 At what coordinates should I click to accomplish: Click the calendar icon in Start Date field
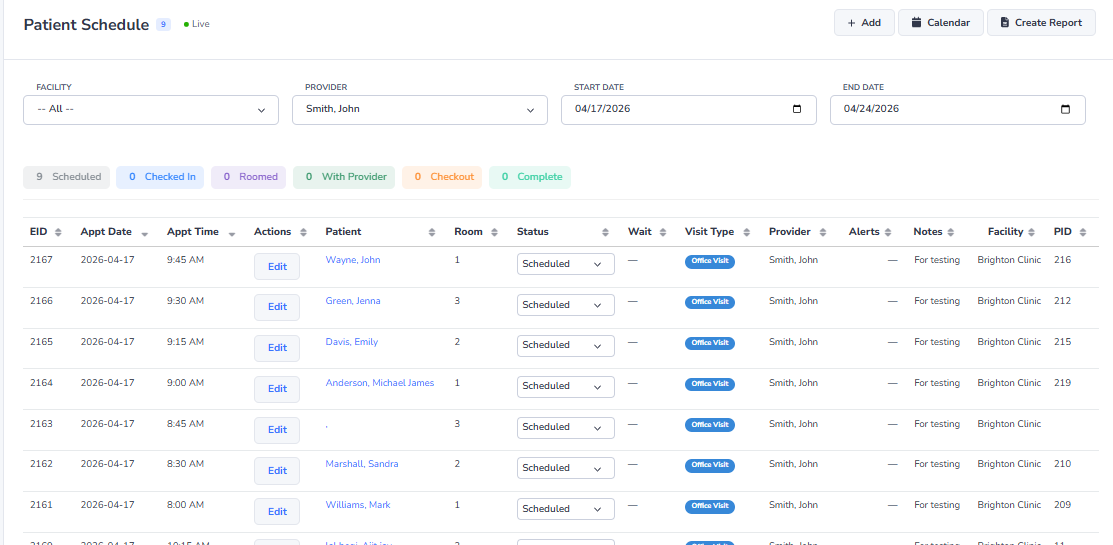[x=797, y=110]
